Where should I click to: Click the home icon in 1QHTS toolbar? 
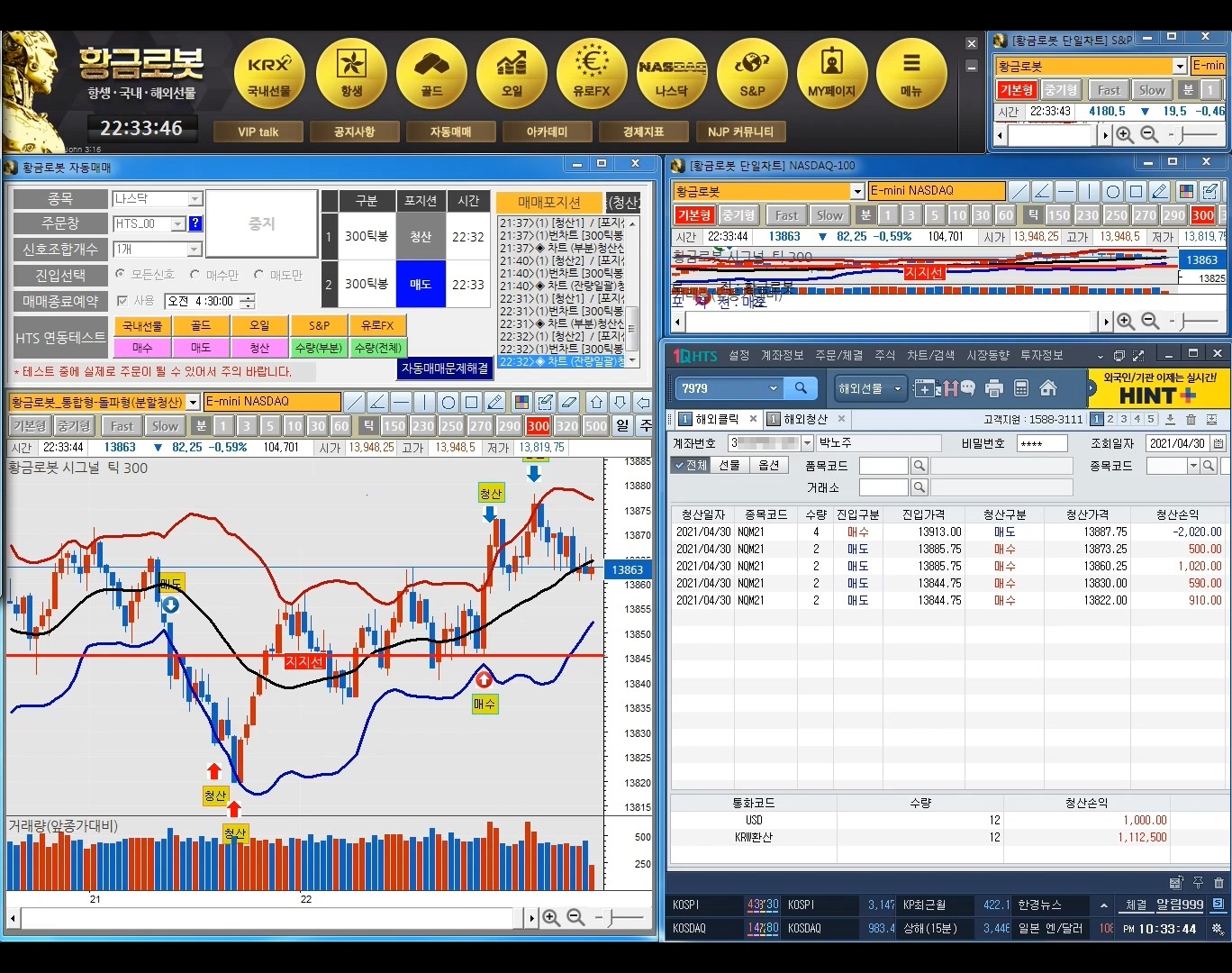click(1048, 388)
